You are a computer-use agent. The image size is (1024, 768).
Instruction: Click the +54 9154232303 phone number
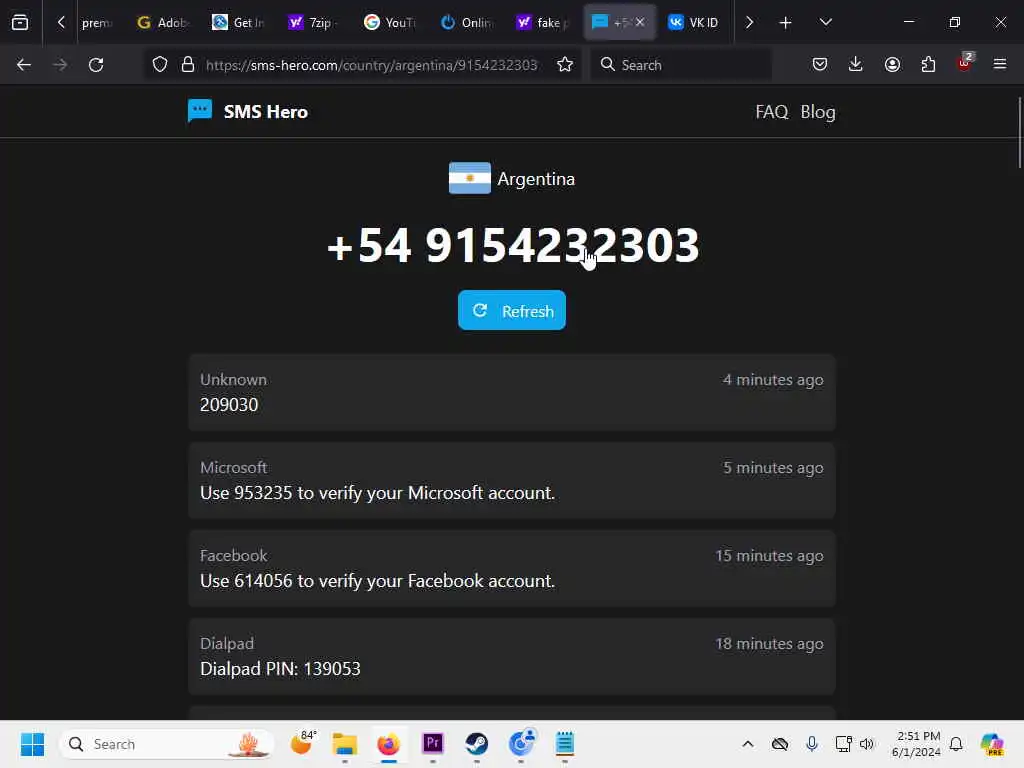[x=513, y=246]
